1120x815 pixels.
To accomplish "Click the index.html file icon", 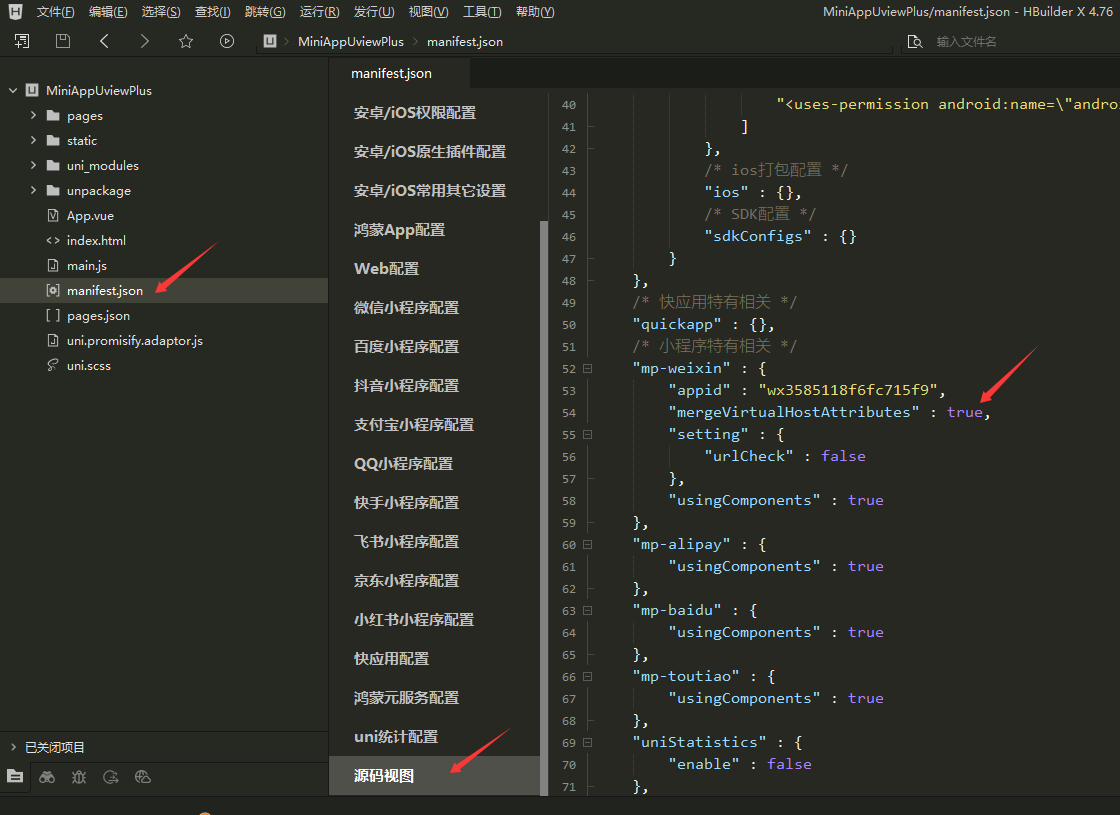I will point(53,240).
